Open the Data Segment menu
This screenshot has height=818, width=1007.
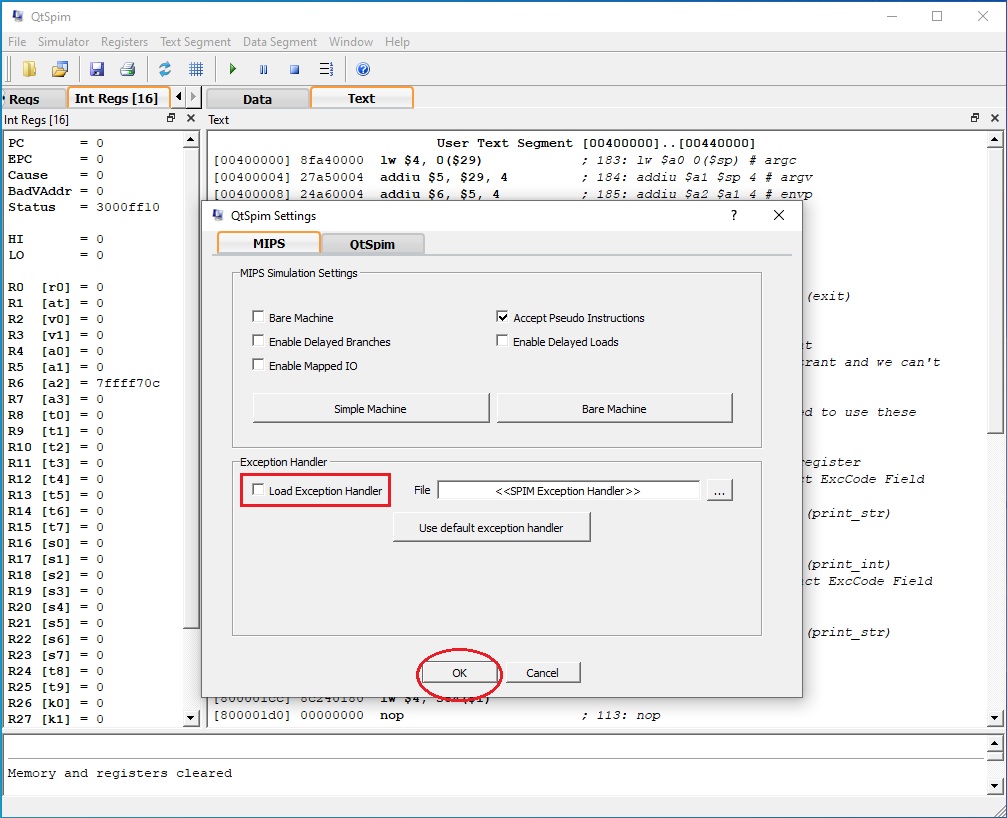click(x=280, y=42)
